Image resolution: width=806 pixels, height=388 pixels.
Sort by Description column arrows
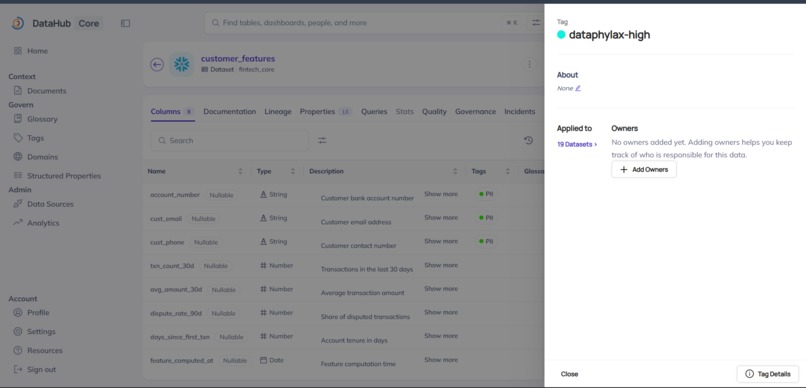point(455,171)
